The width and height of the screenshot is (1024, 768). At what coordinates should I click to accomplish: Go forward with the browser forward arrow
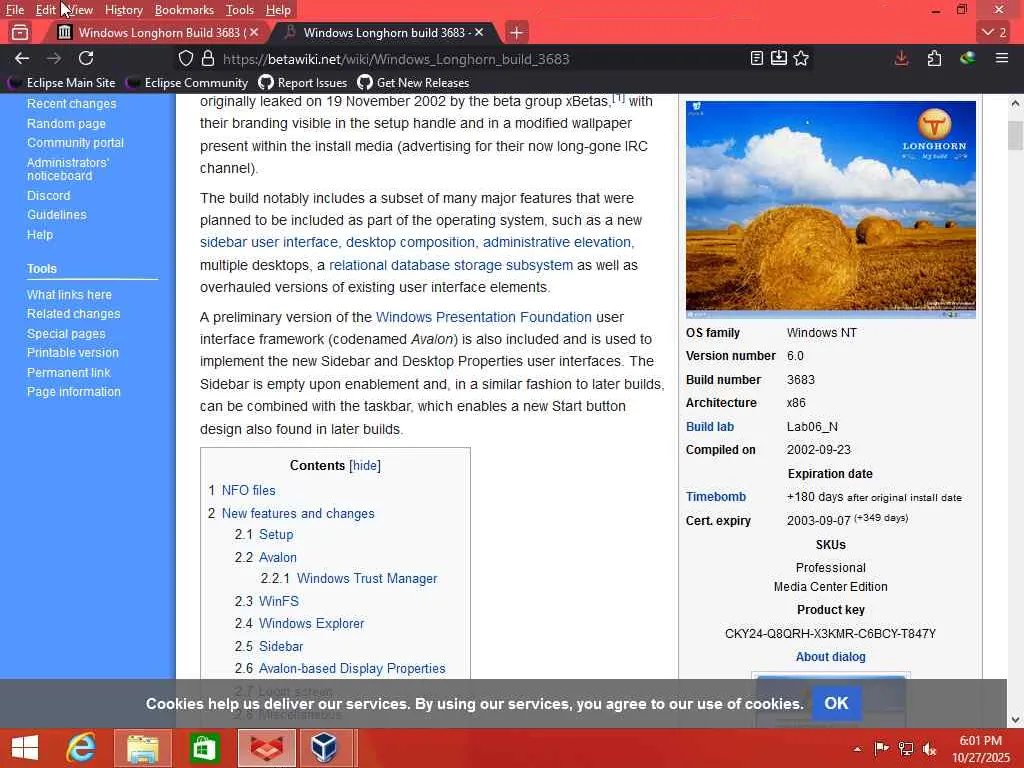click(x=54, y=58)
